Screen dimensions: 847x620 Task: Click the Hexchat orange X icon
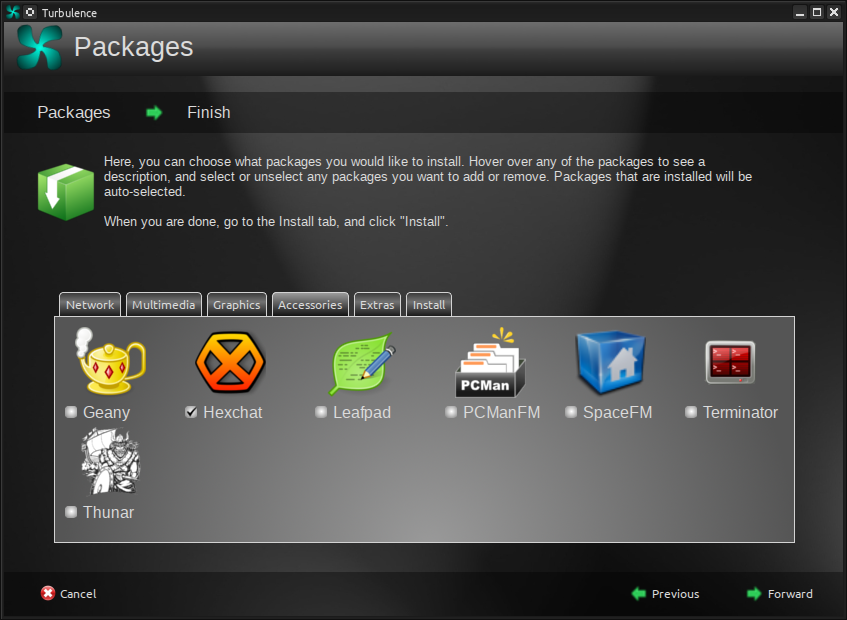[230, 362]
